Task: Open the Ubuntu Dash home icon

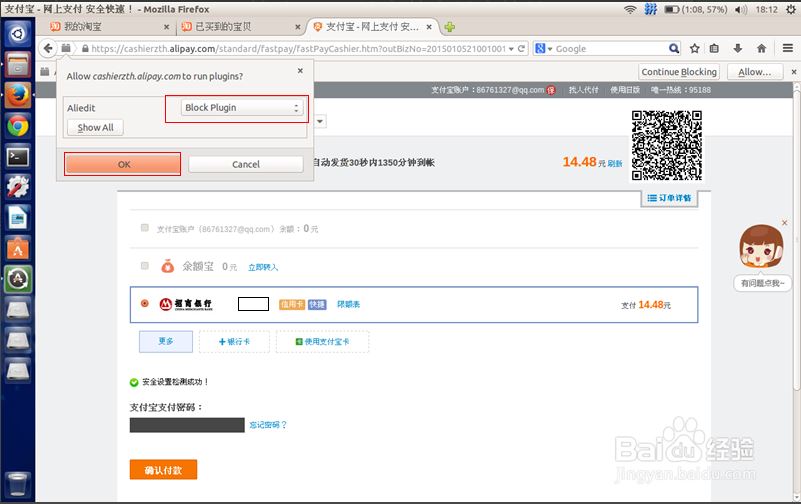Action: (x=17, y=34)
